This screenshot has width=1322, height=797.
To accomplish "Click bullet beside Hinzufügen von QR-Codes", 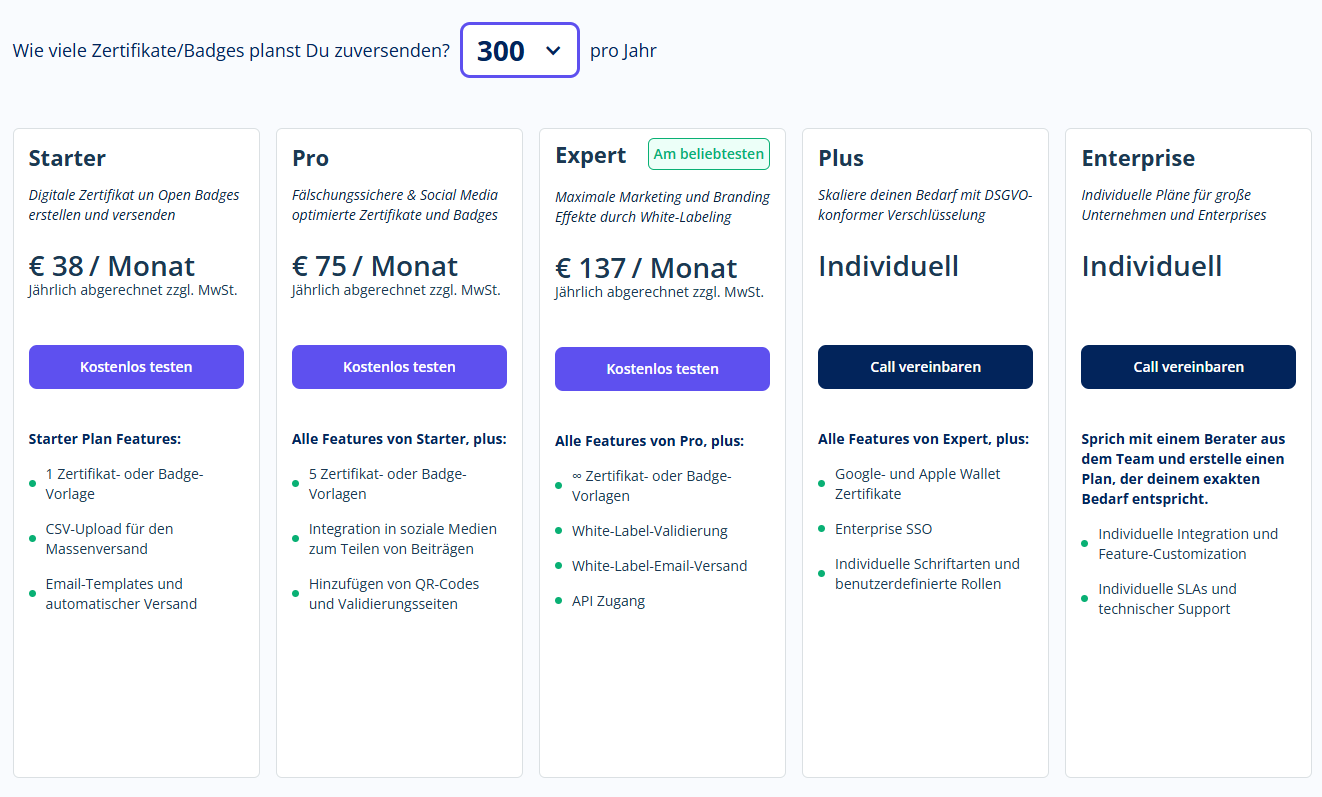I will (296, 594).
